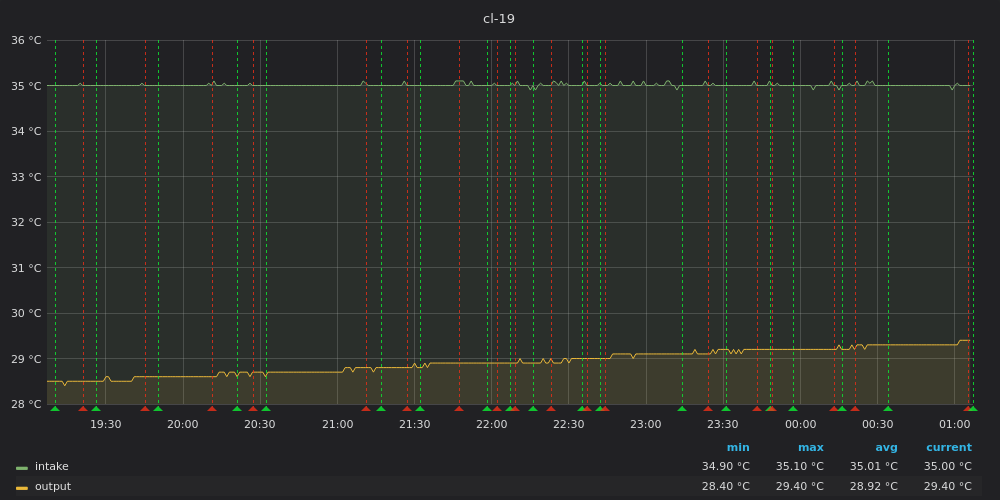Click output's 28.92 °C avg value
Image resolution: width=1000 pixels, height=500 pixels.
click(x=873, y=487)
